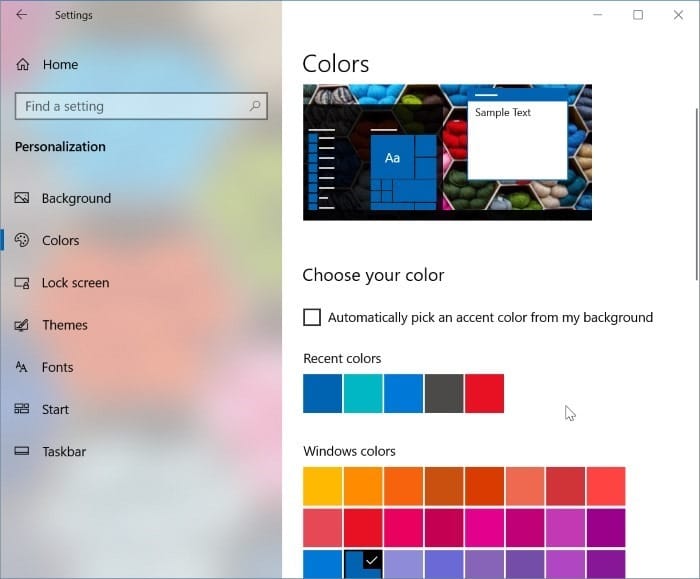Click the Themes brush icon
Image resolution: width=700 pixels, height=579 pixels.
pyautogui.click(x=22, y=325)
